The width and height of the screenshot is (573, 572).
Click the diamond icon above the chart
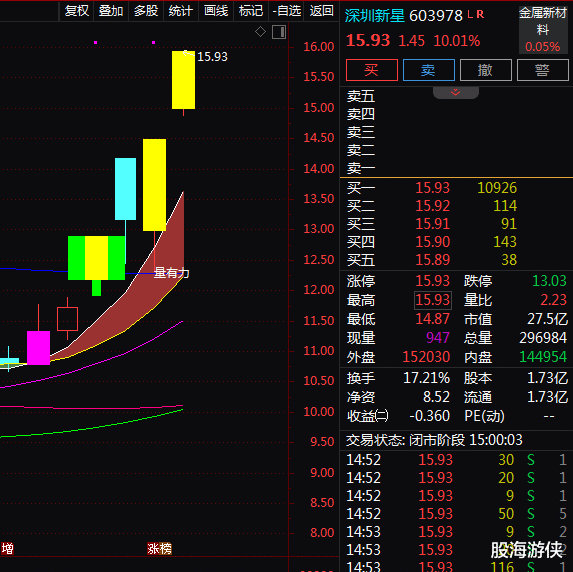260,32
